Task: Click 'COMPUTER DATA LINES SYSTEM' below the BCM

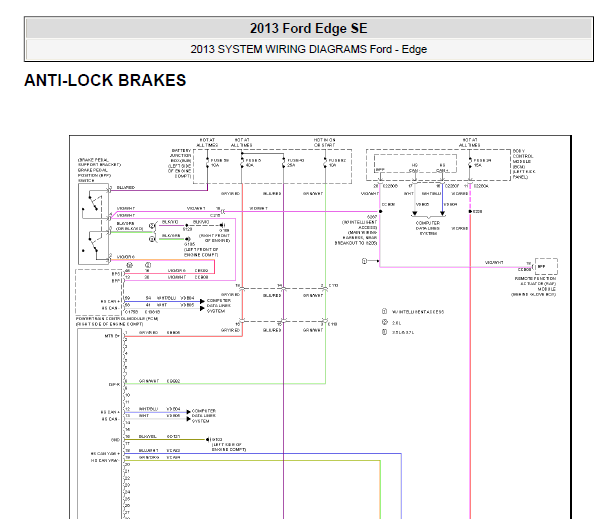Action: (428, 228)
